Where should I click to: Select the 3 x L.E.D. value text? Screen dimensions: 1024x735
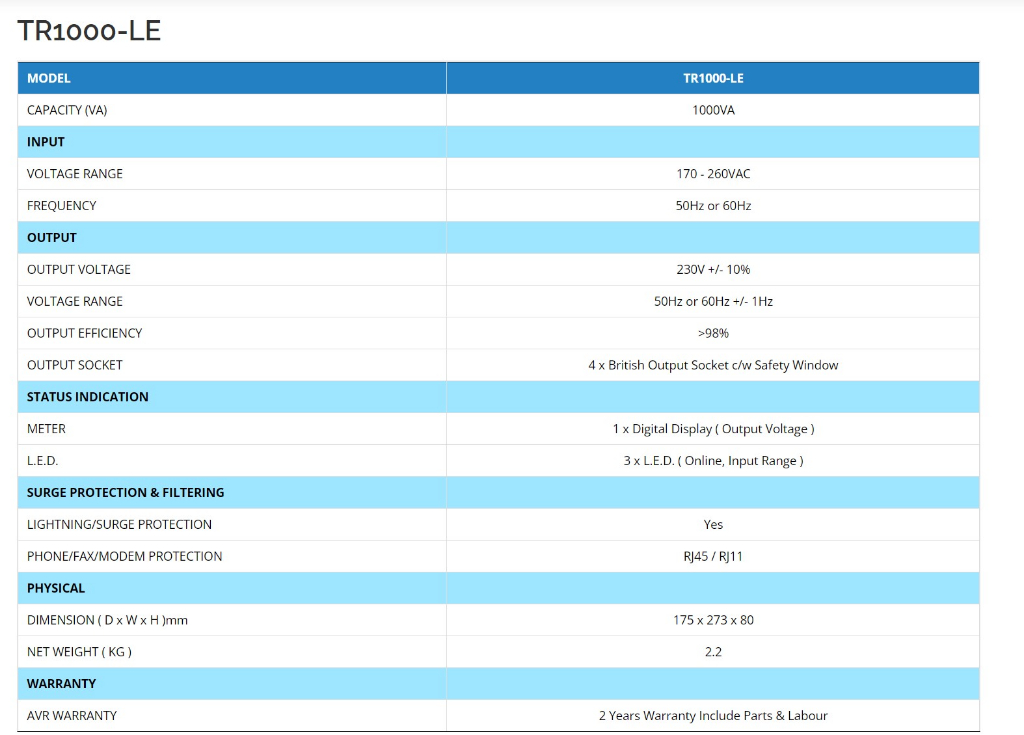[712, 461]
